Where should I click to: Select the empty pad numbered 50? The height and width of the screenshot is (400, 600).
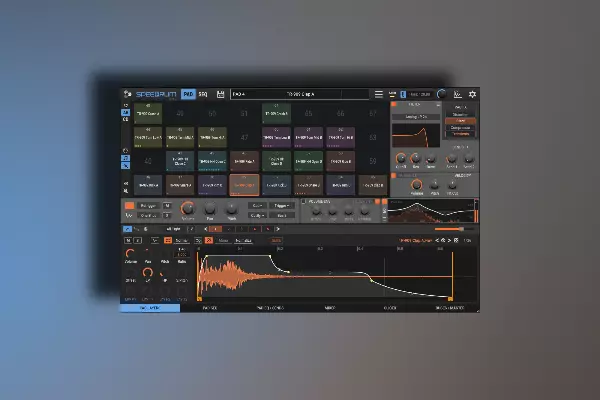pyautogui.click(x=212, y=113)
